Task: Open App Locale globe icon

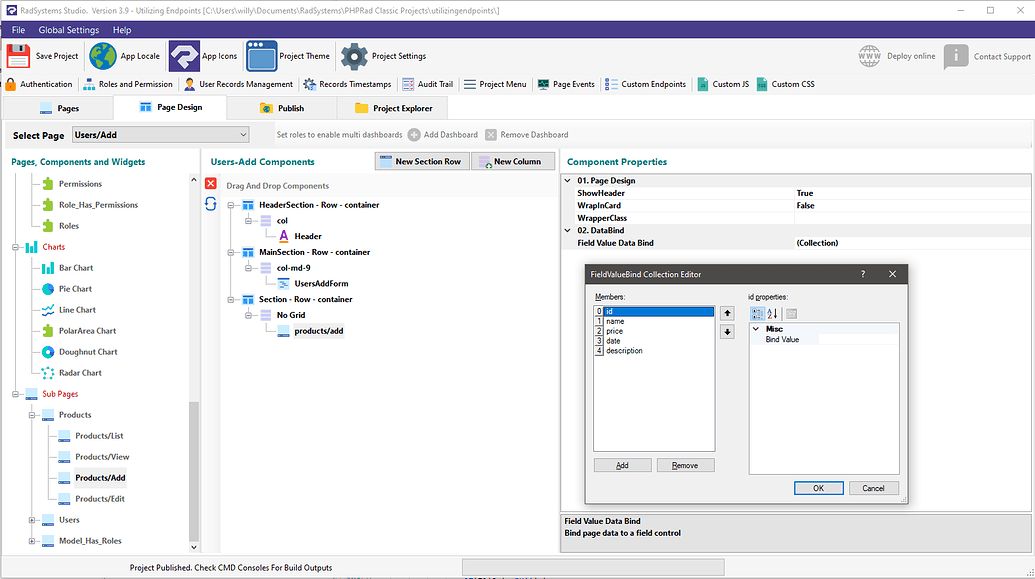Action: (103, 56)
